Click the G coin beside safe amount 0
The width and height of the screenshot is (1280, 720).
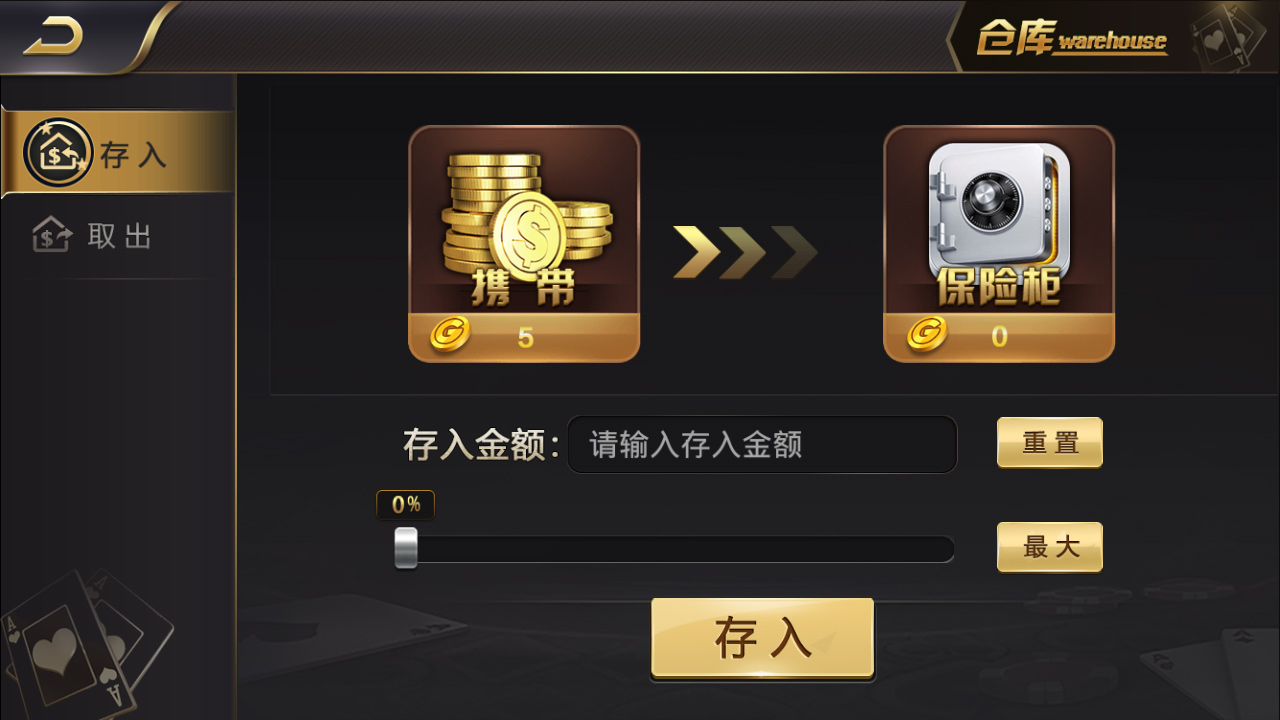(x=927, y=334)
